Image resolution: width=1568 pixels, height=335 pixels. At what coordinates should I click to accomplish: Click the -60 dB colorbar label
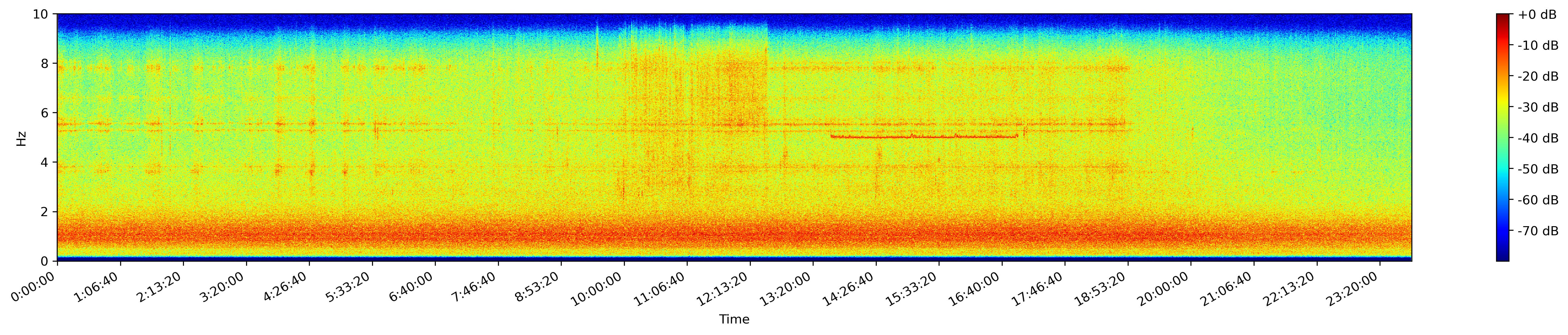tap(1538, 200)
